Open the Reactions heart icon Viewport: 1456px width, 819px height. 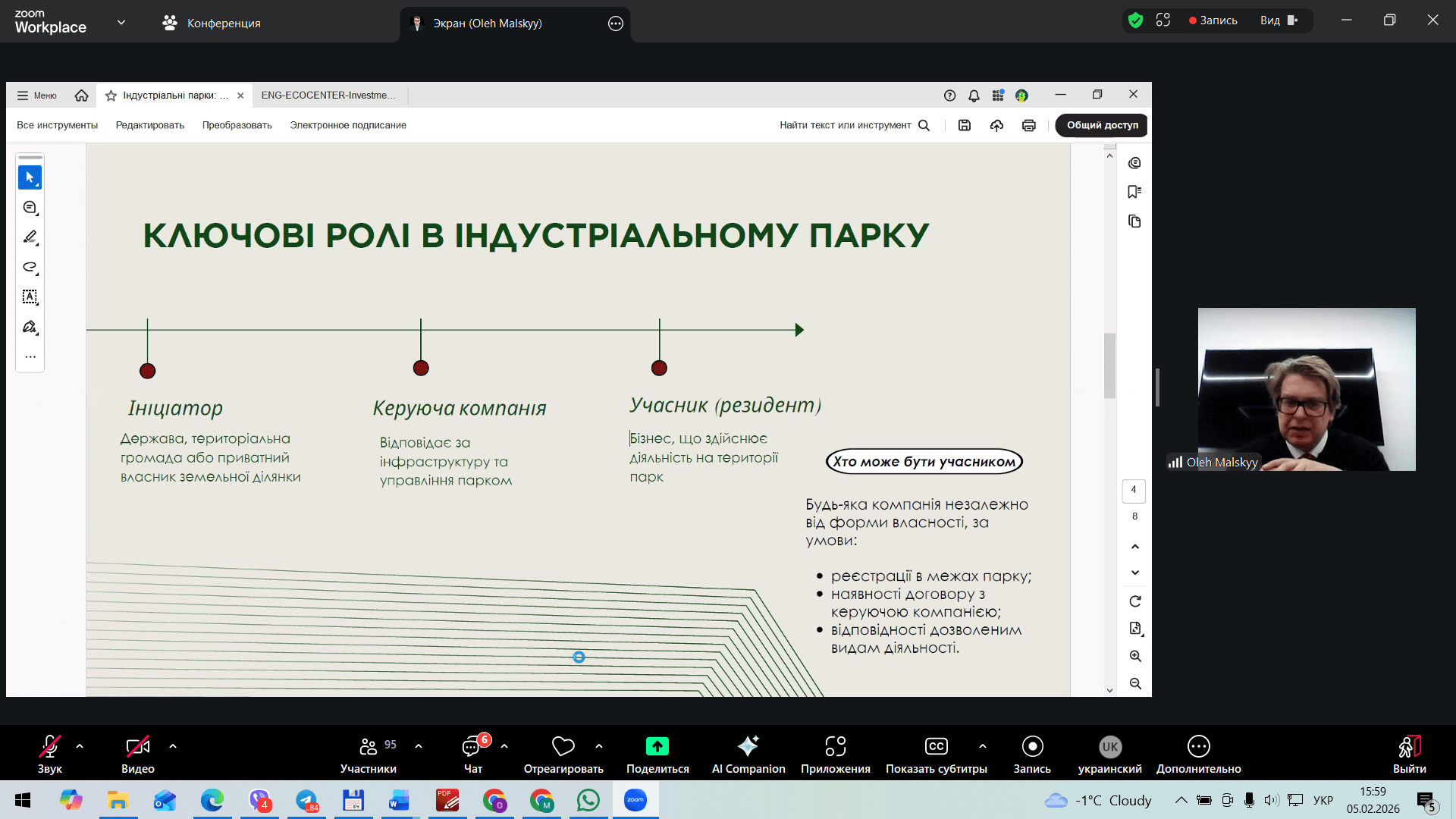pos(563,747)
